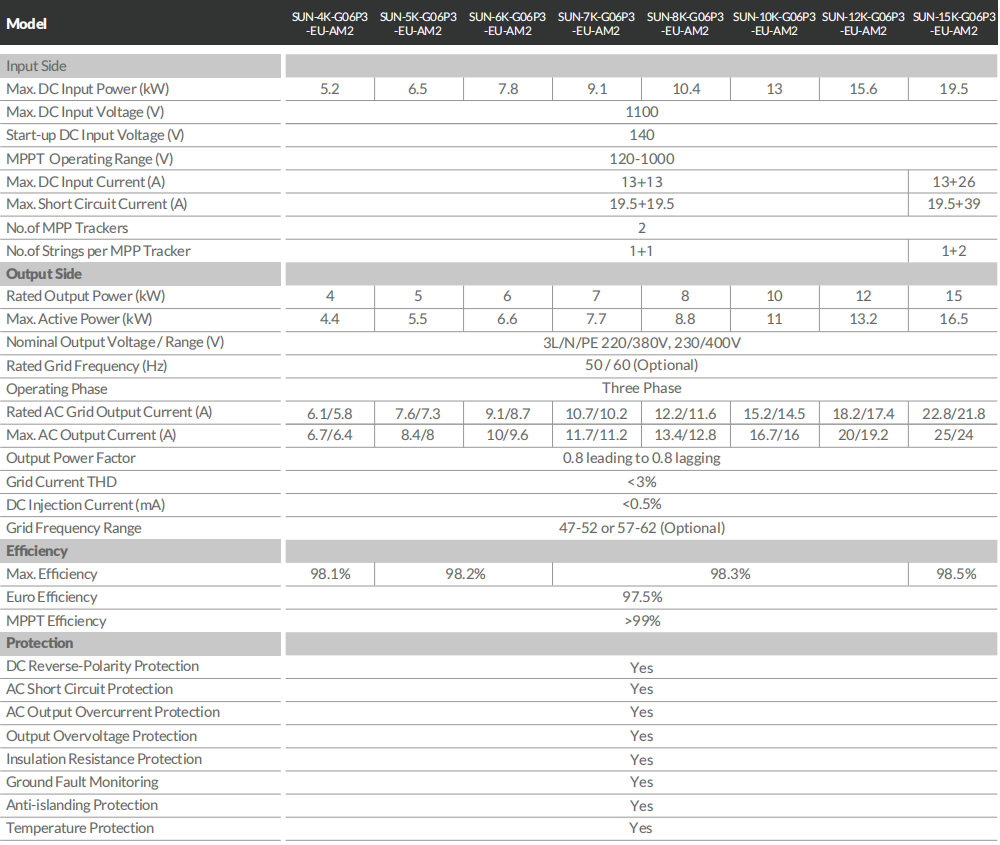Select the SUN-7K-G06P3-EU-AM2 column header

[x=596, y=24]
